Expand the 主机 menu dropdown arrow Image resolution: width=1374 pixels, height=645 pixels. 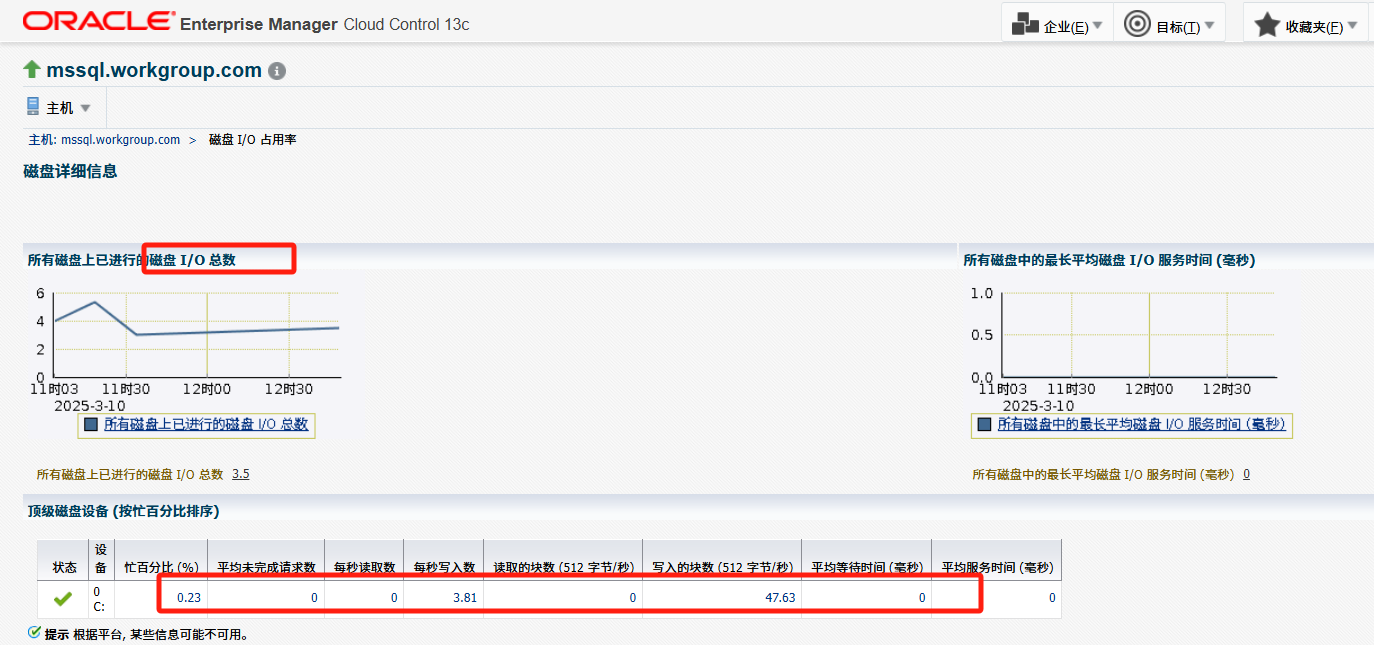pyautogui.click(x=85, y=108)
